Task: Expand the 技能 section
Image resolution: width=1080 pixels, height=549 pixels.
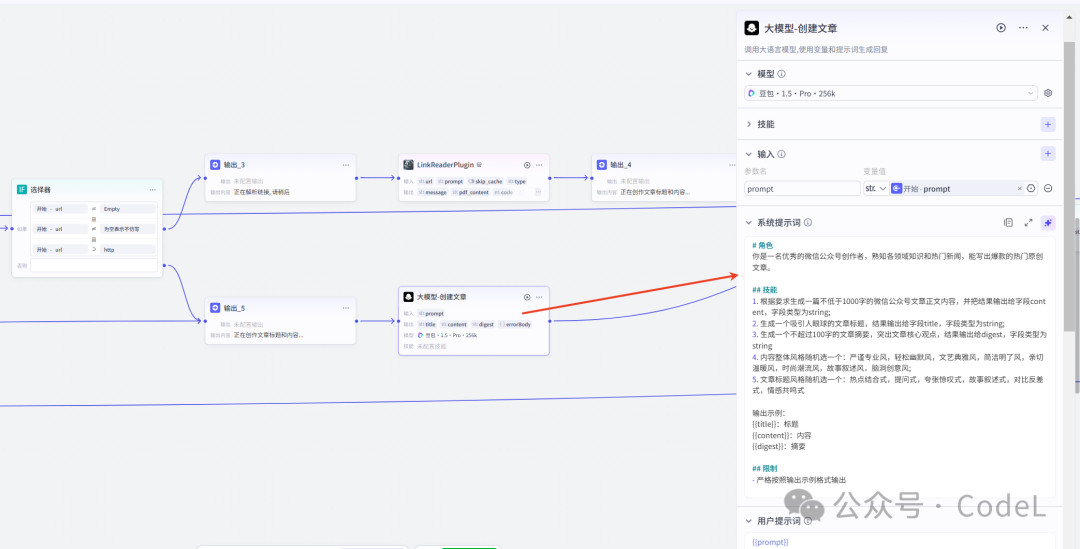Action: [749, 125]
